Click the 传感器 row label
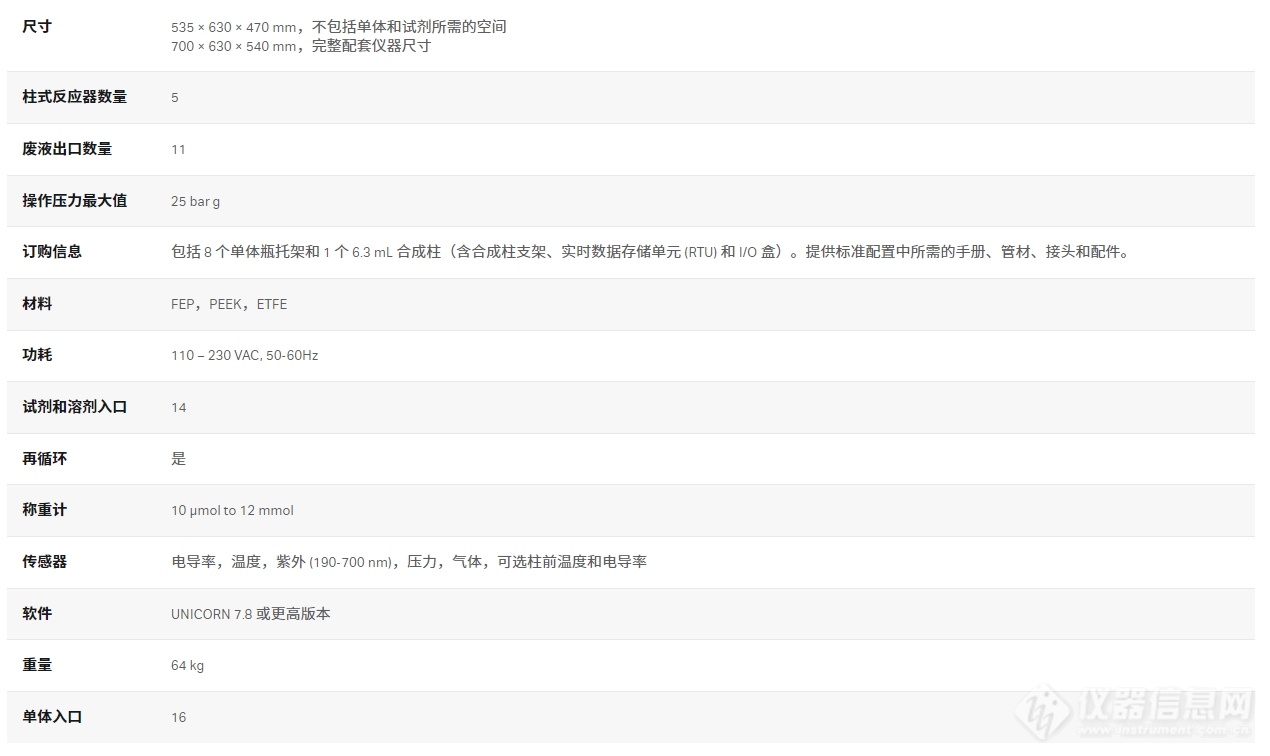 coord(45,562)
